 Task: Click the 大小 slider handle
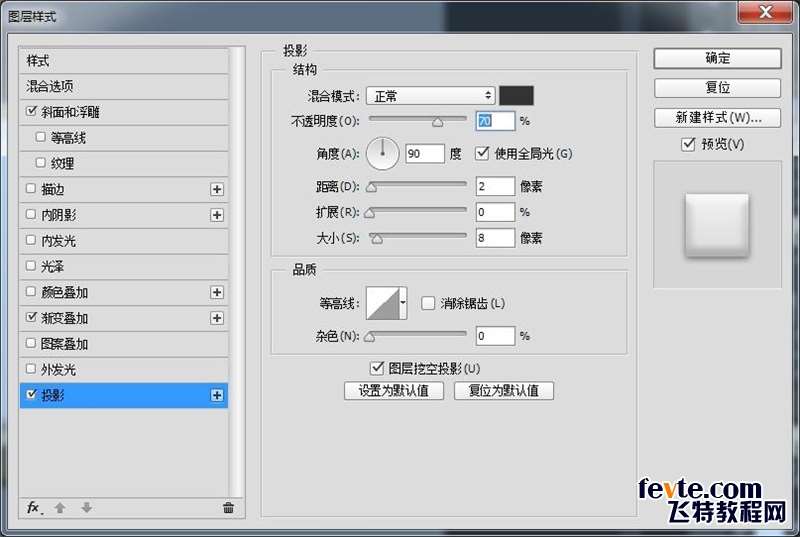coord(377,239)
